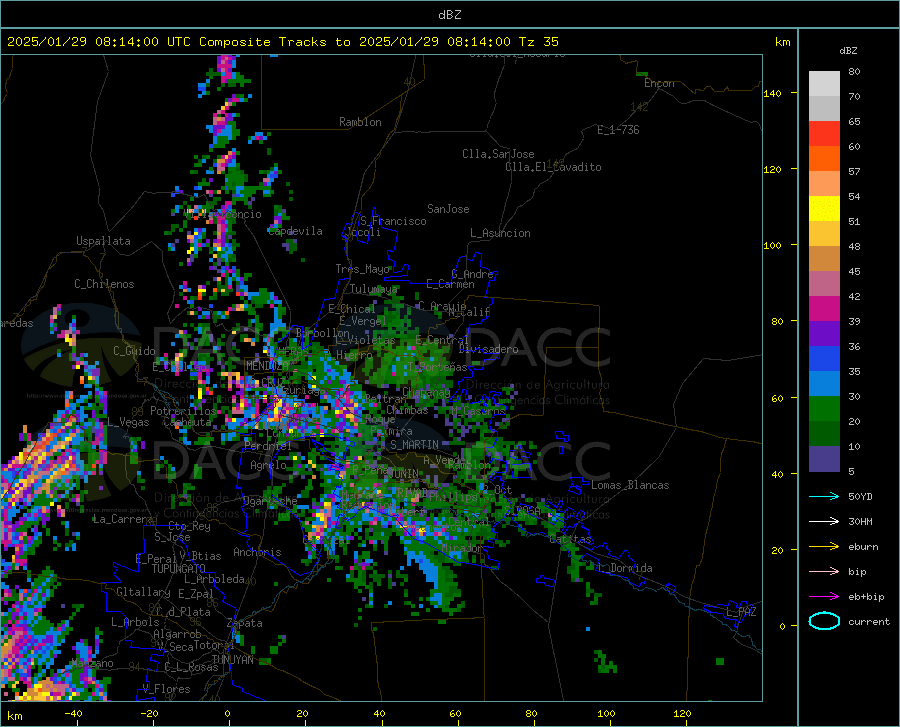
Task: Select the dark orange 57-60 dBZ swatch
Action: (824, 159)
